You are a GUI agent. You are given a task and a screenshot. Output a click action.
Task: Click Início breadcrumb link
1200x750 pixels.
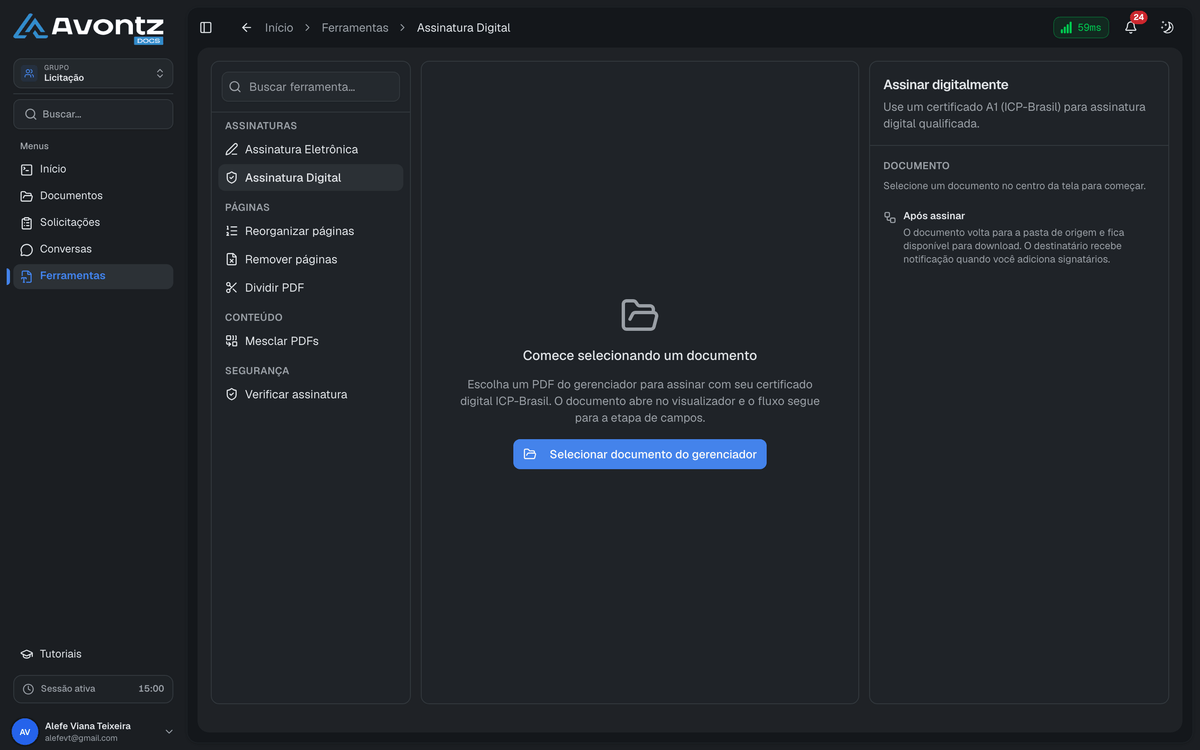pos(279,28)
